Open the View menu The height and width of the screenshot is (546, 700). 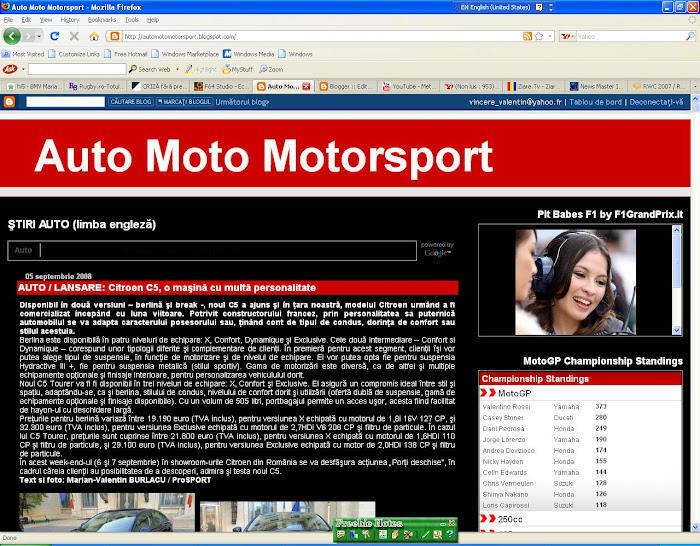click(46, 20)
